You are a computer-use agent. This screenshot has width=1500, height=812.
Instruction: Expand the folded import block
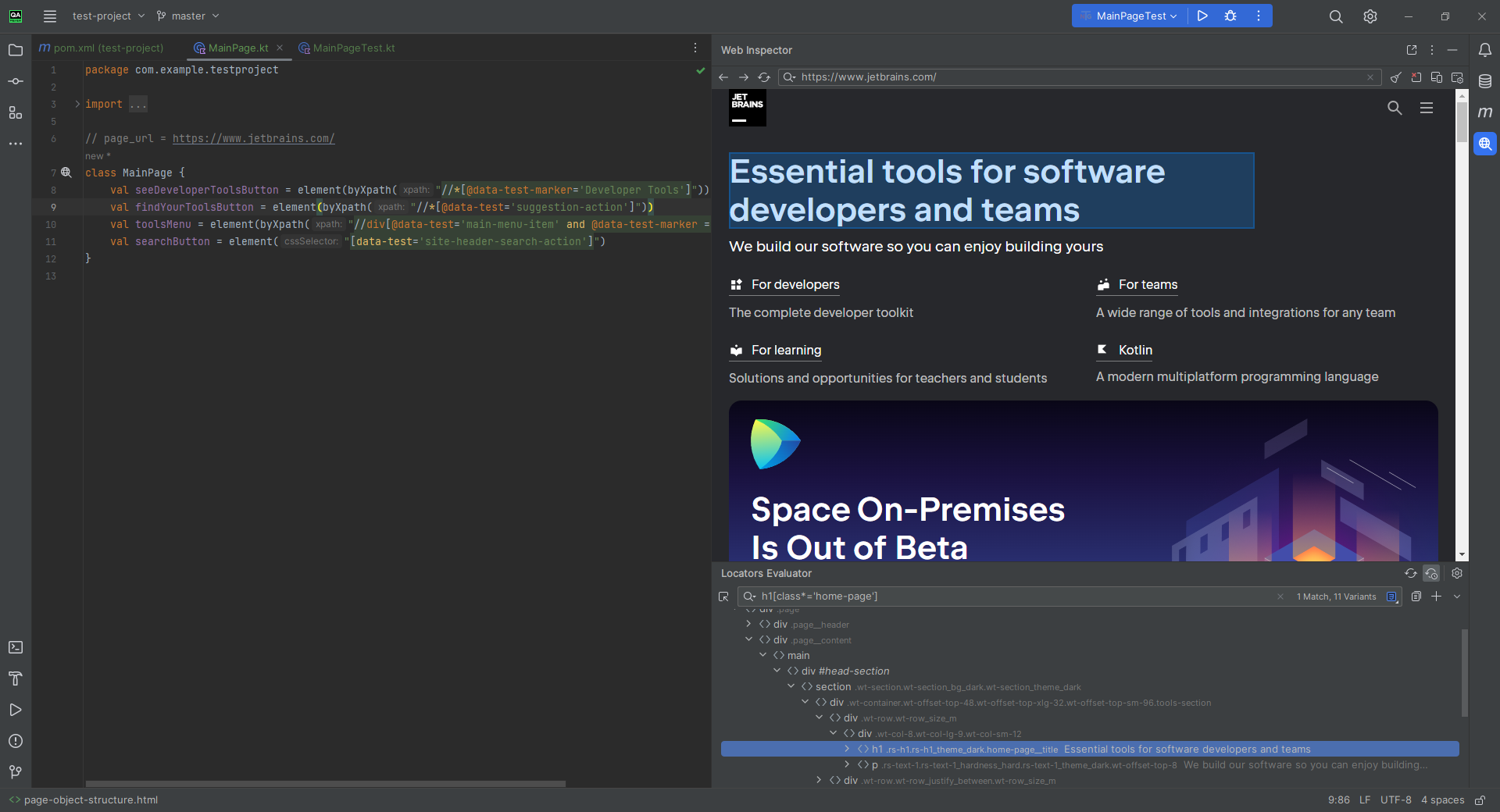click(x=77, y=104)
